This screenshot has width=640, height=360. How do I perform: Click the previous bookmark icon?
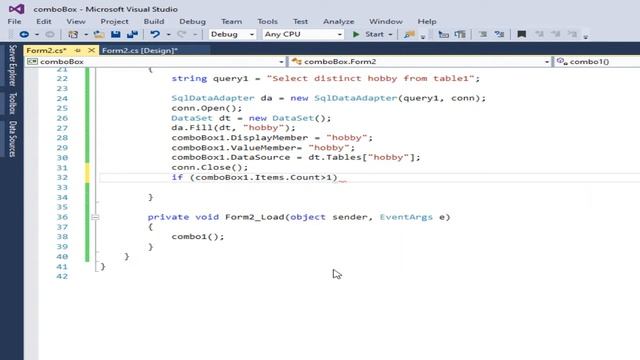[539, 34]
